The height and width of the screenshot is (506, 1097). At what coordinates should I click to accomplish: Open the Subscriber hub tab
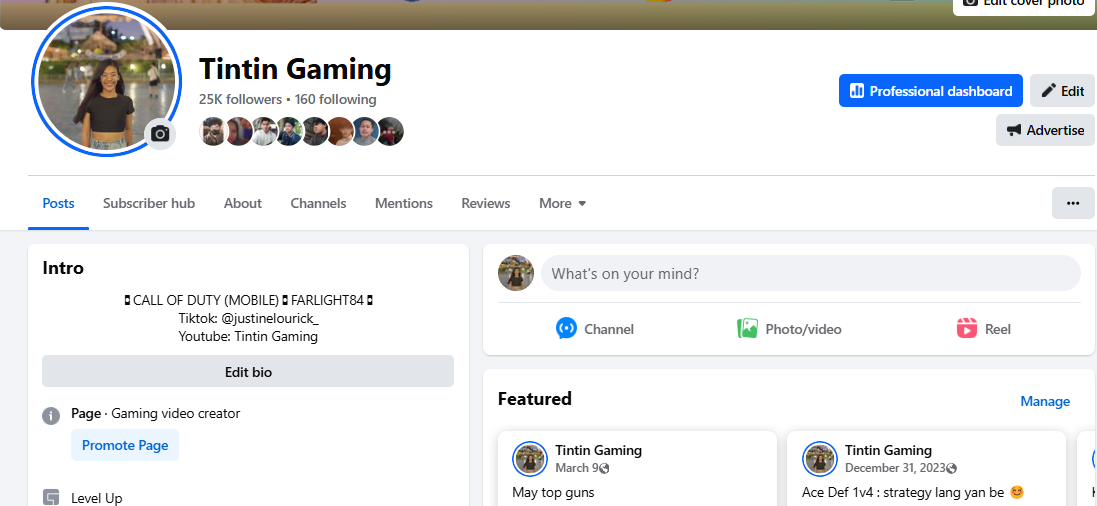click(149, 204)
